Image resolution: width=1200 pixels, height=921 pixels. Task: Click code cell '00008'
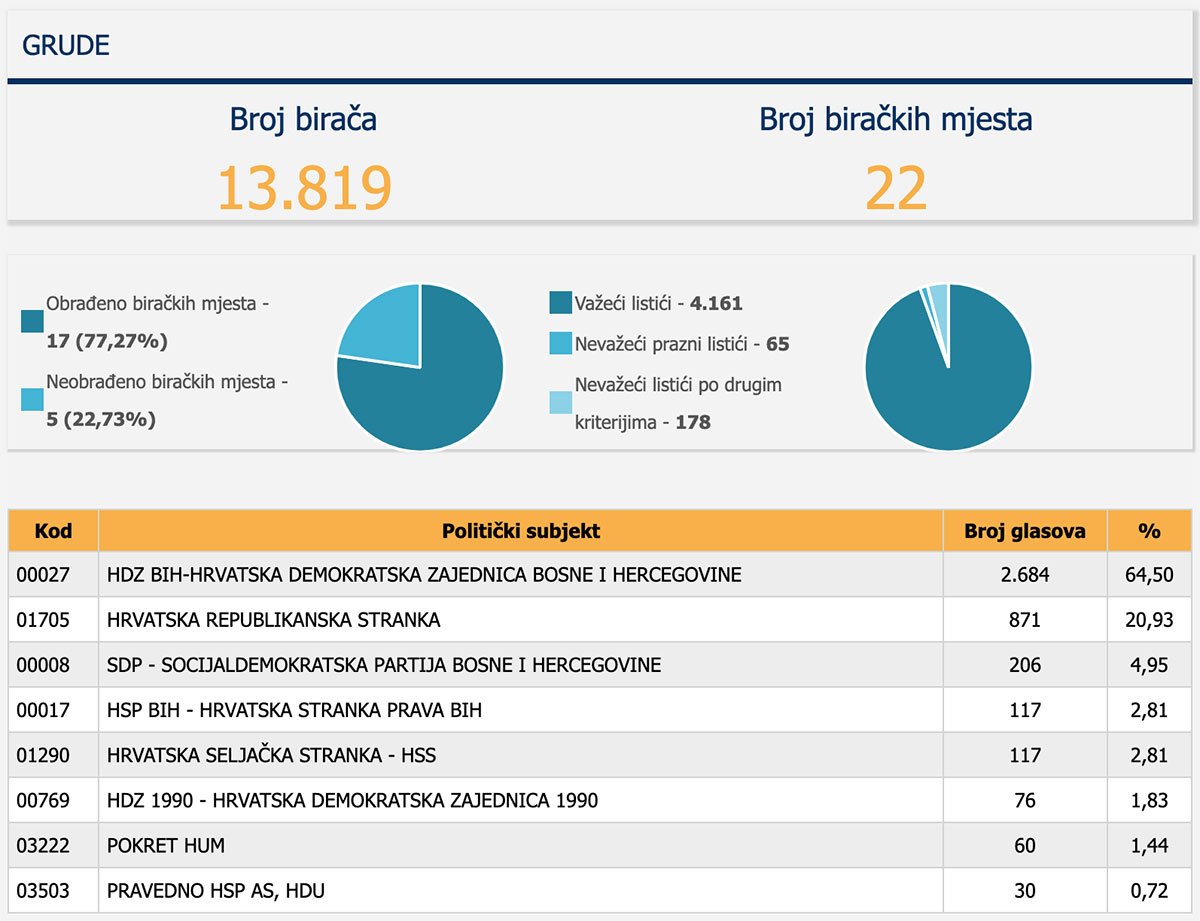click(x=53, y=665)
